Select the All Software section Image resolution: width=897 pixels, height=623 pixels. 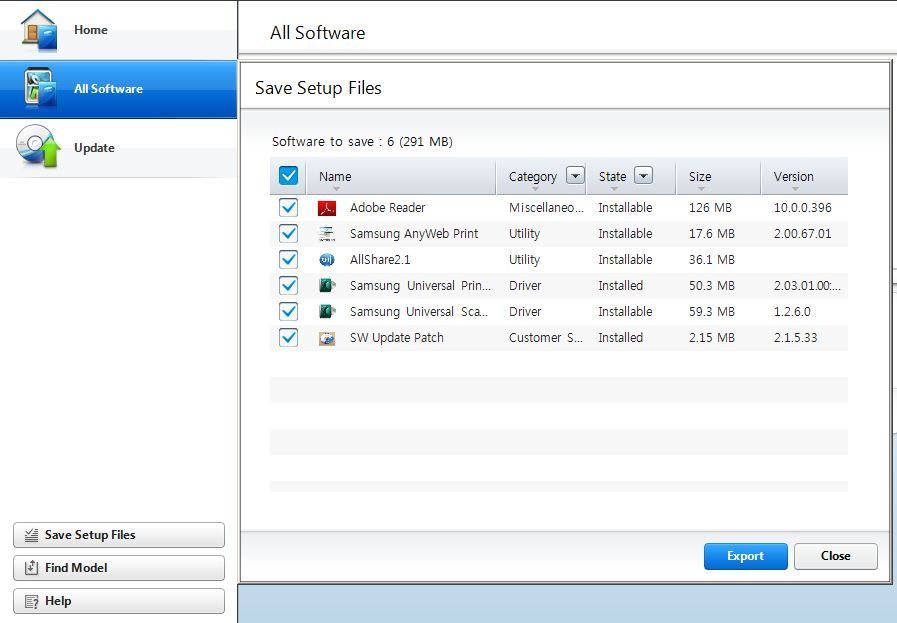[118, 89]
